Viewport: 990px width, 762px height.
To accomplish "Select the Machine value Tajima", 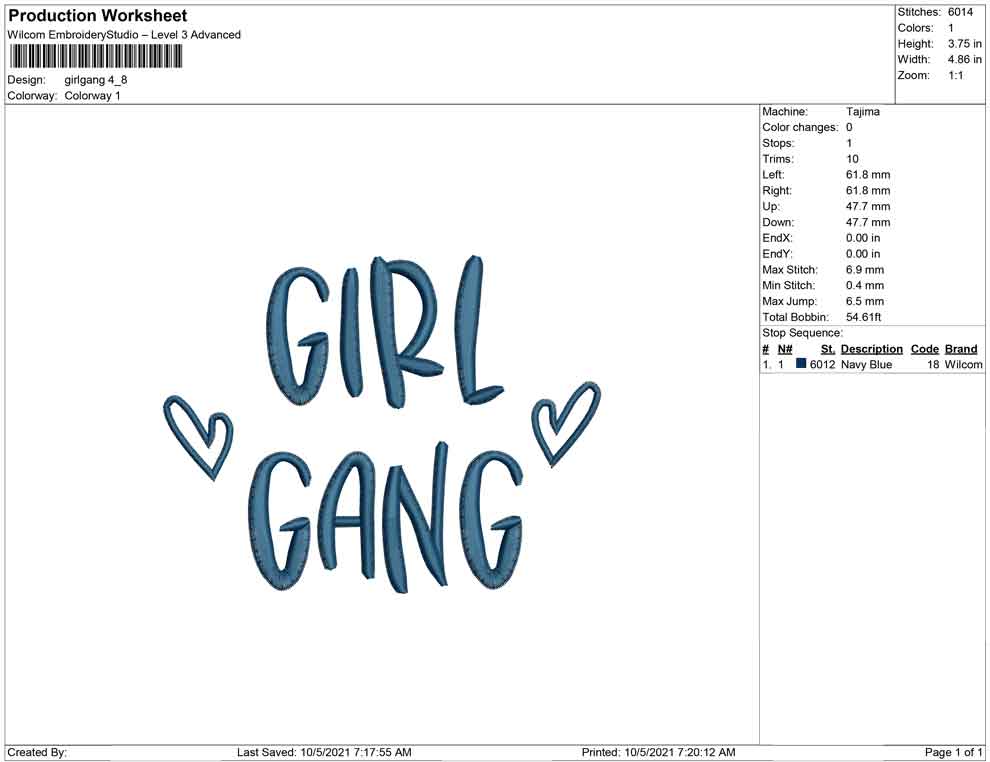I will click(863, 112).
